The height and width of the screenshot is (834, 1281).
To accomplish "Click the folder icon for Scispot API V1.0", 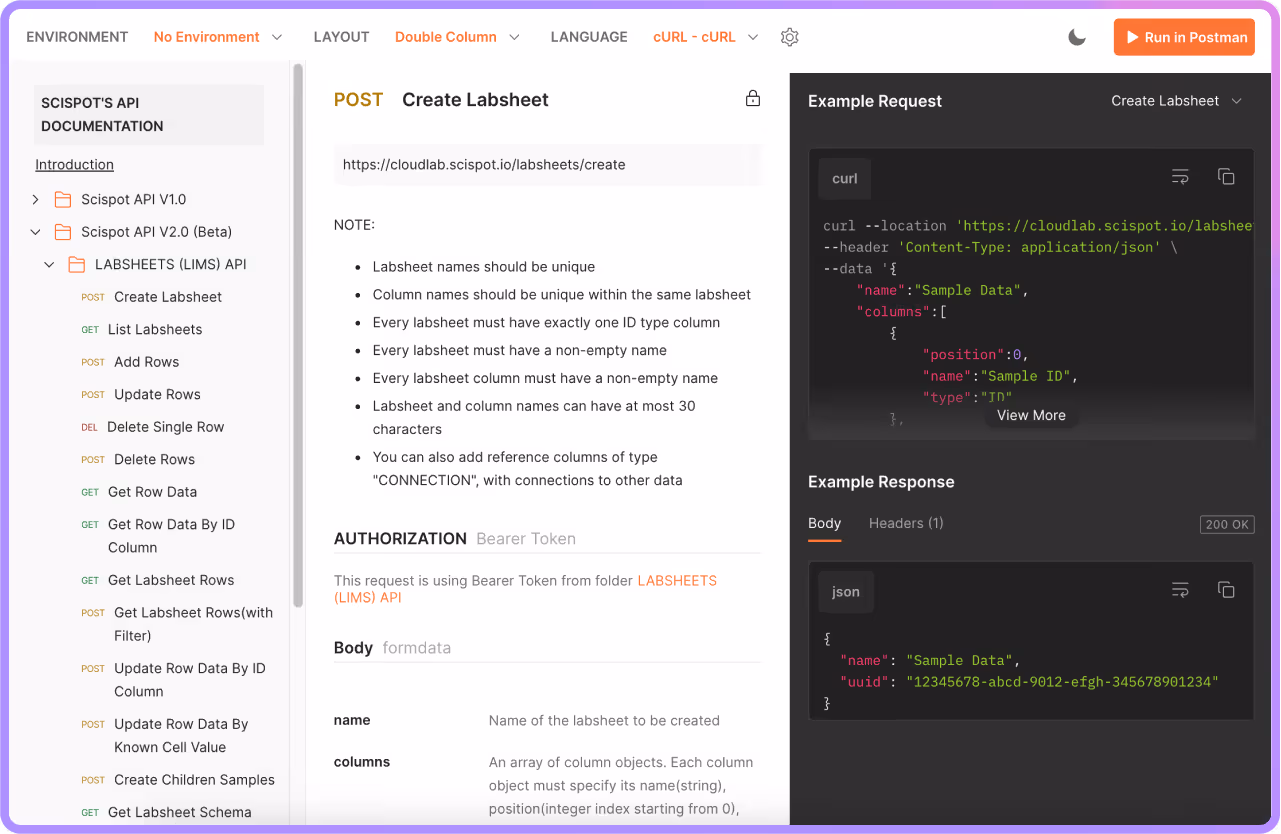I will 62,199.
